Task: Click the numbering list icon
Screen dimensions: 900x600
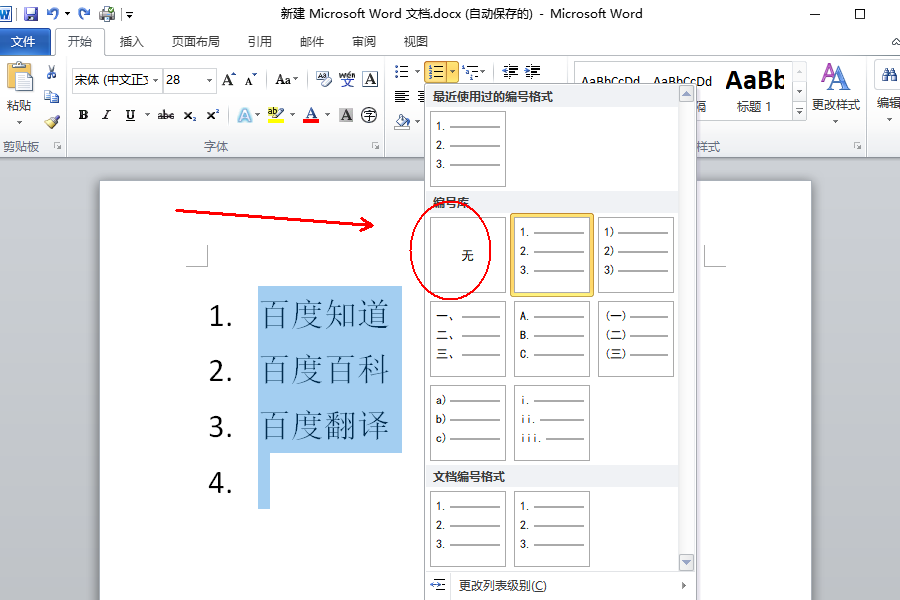Action: tap(436, 72)
